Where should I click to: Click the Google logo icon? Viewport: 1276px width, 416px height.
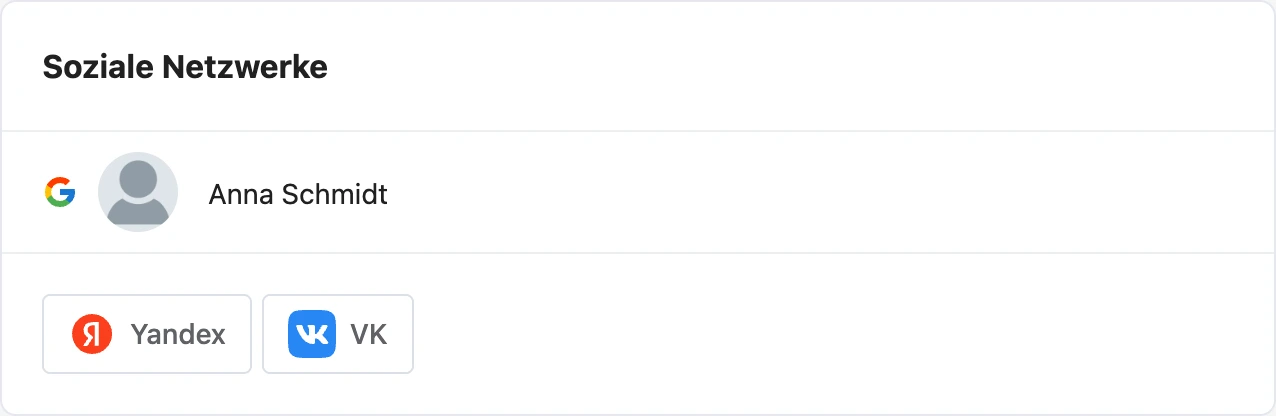(60, 192)
